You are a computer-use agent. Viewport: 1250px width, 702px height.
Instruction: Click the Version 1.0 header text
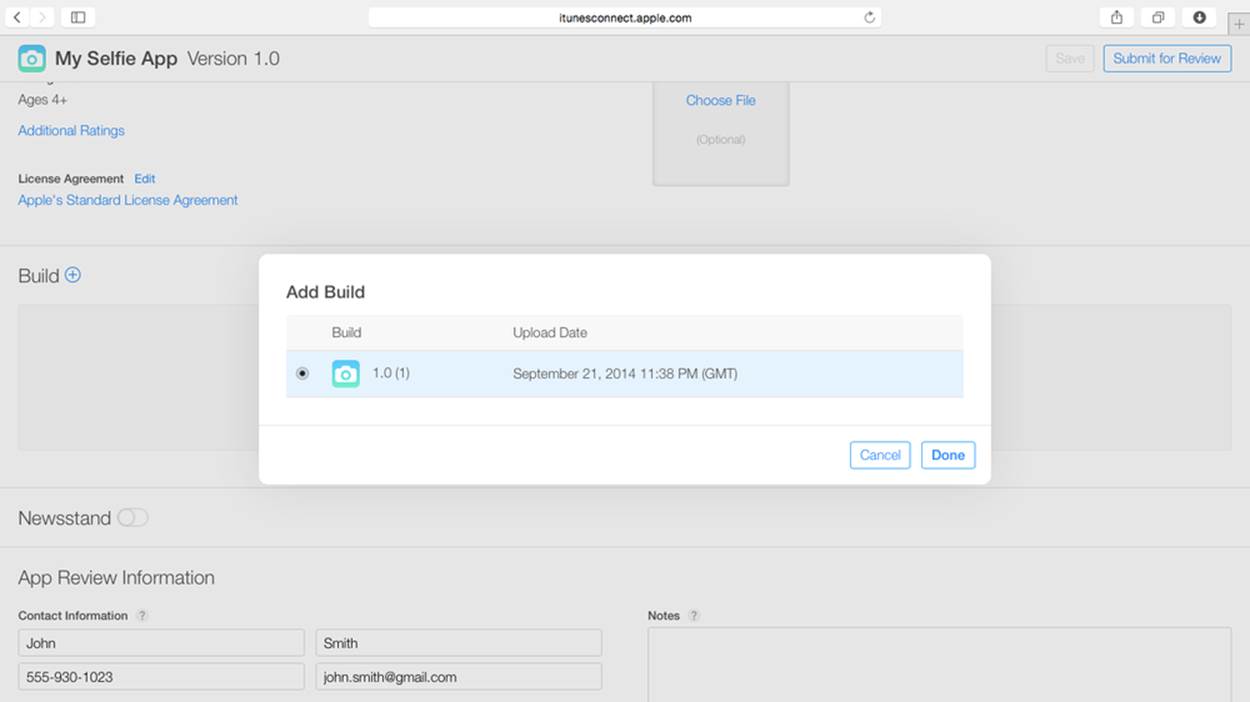(x=234, y=58)
